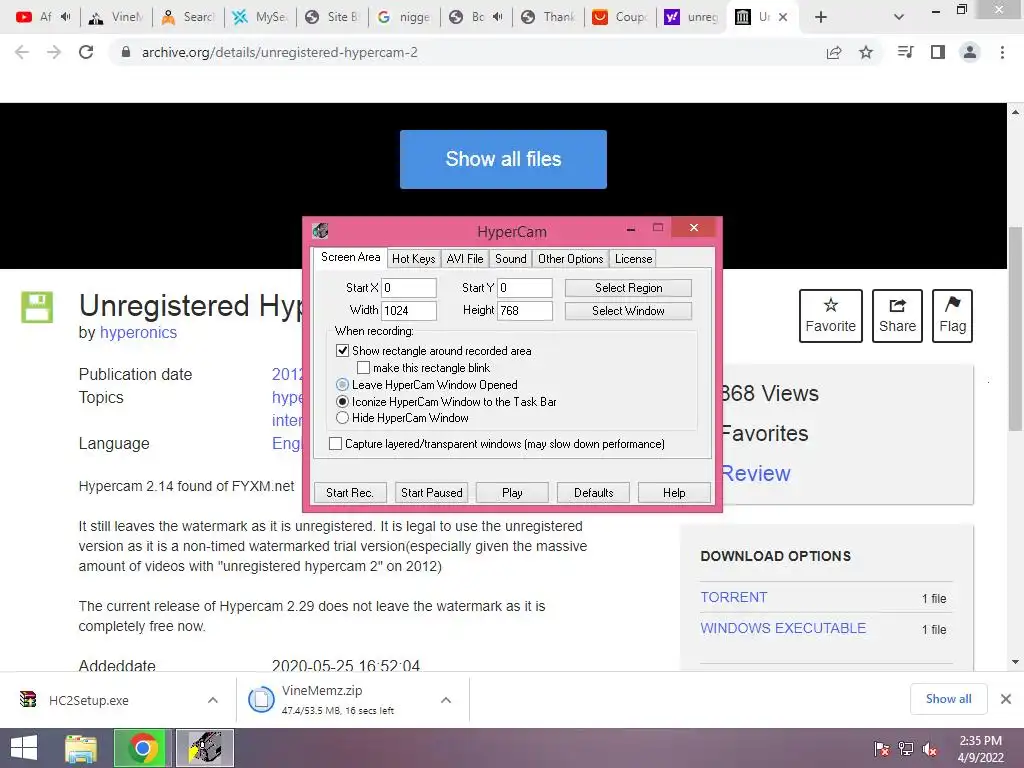
Task: Click the address bar URL
Action: coord(280,52)
